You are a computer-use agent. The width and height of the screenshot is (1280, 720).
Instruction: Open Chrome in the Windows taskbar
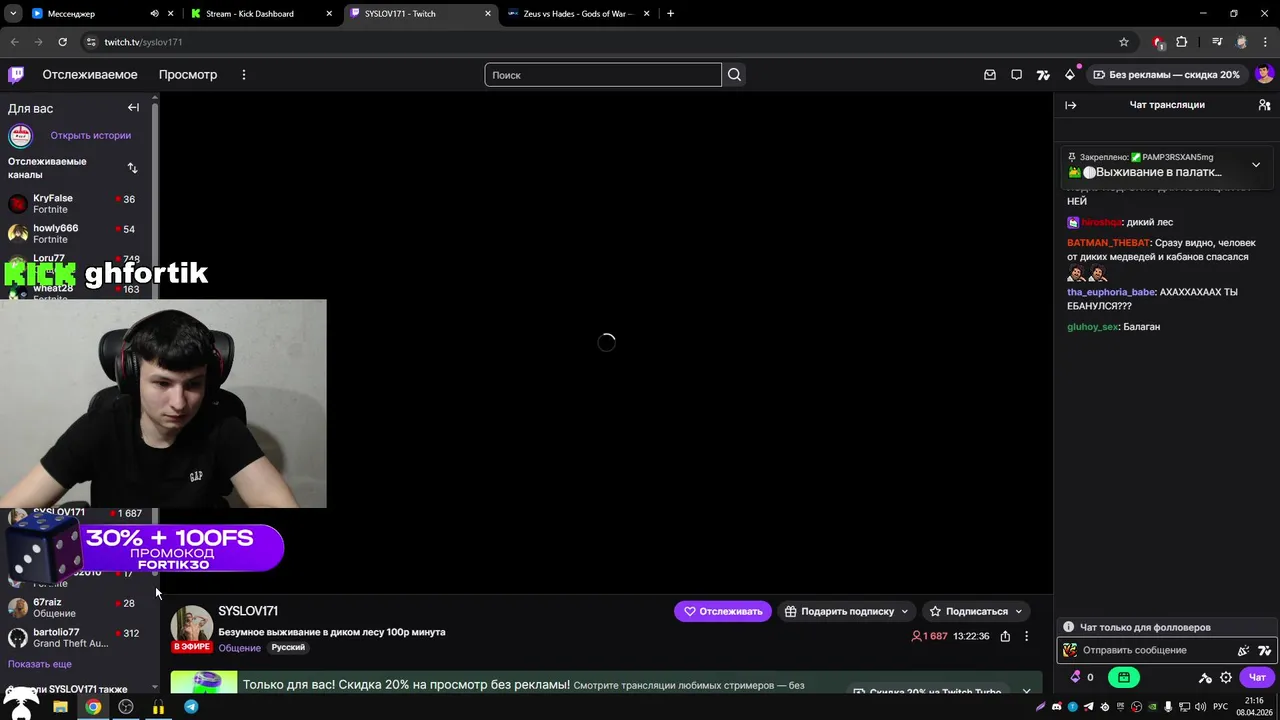(x=93, y=707)
